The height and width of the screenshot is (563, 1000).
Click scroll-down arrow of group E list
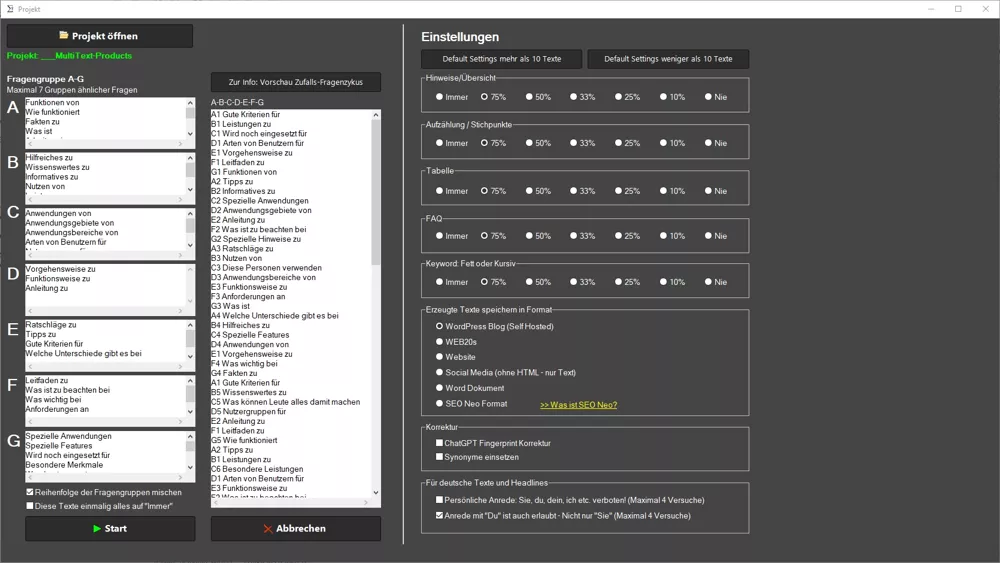point(190,356)
